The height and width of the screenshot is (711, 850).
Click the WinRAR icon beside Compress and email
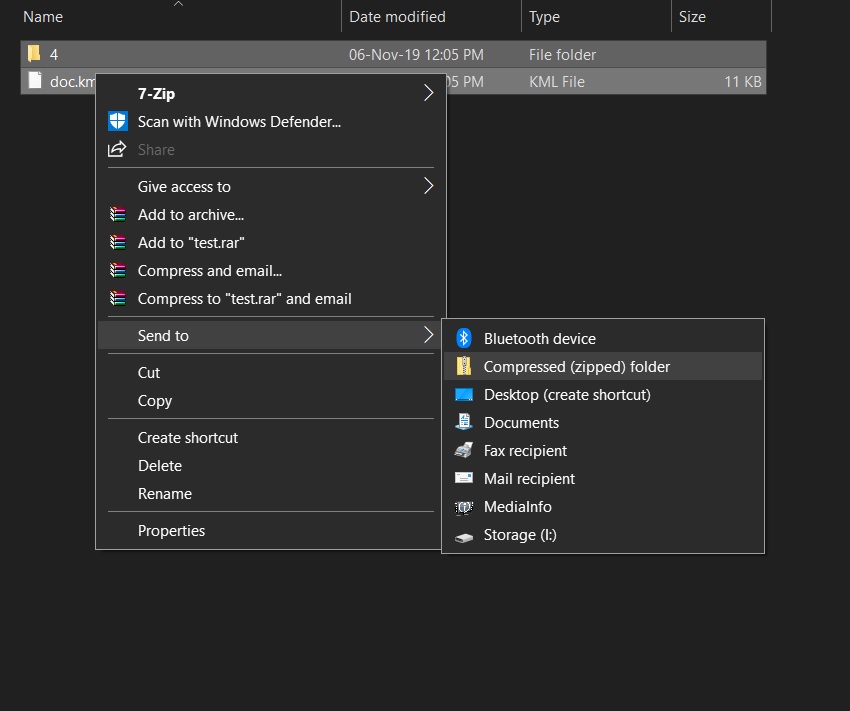(x=118, y=270)
